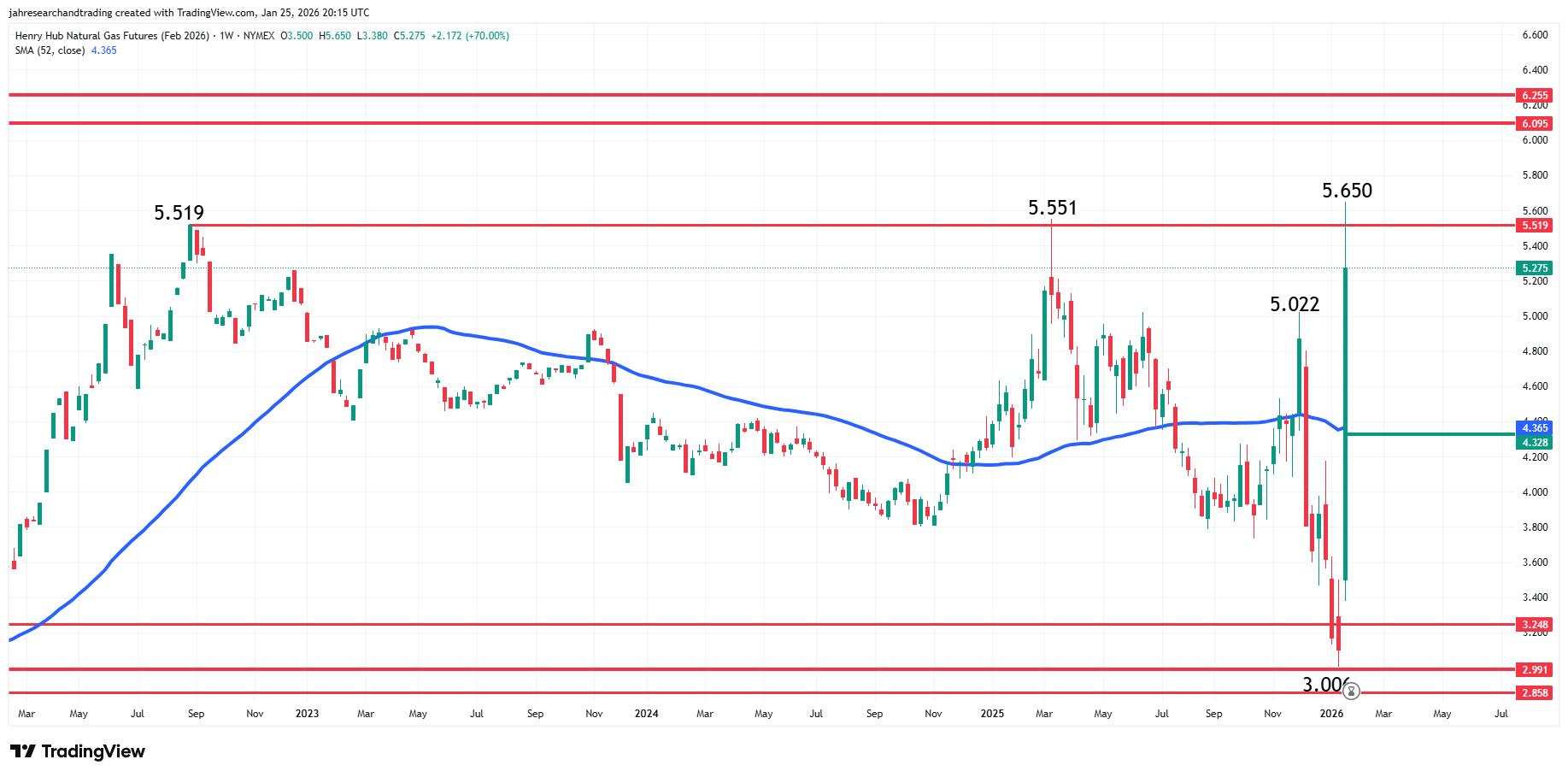The height and width of the screenshot is (777, 1568).
Task: Click the tall green latest weekly candle
Action: pyautogui.click(x=1346, y=423)
